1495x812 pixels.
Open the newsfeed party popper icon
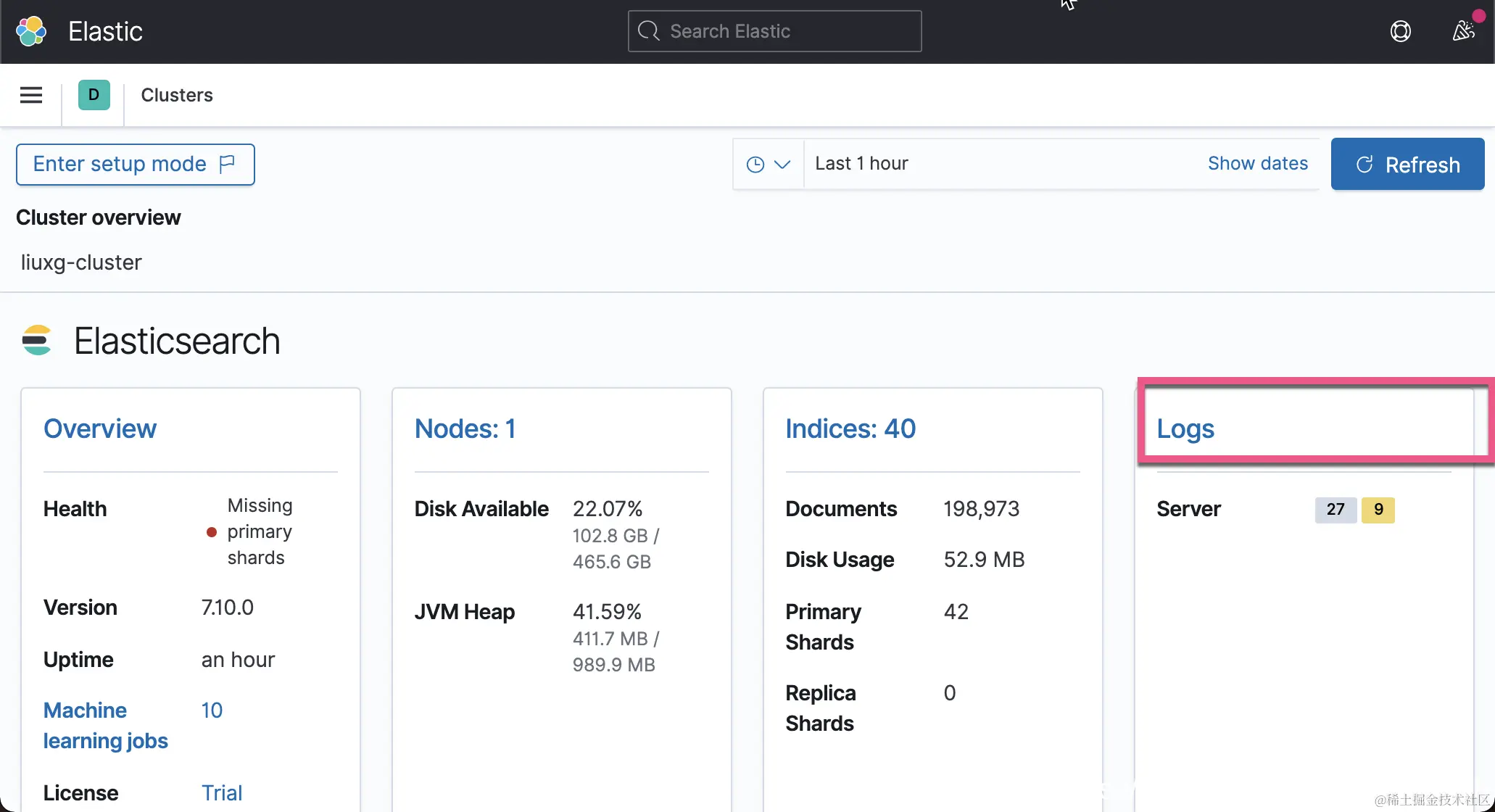click(x=1463, y=31)
